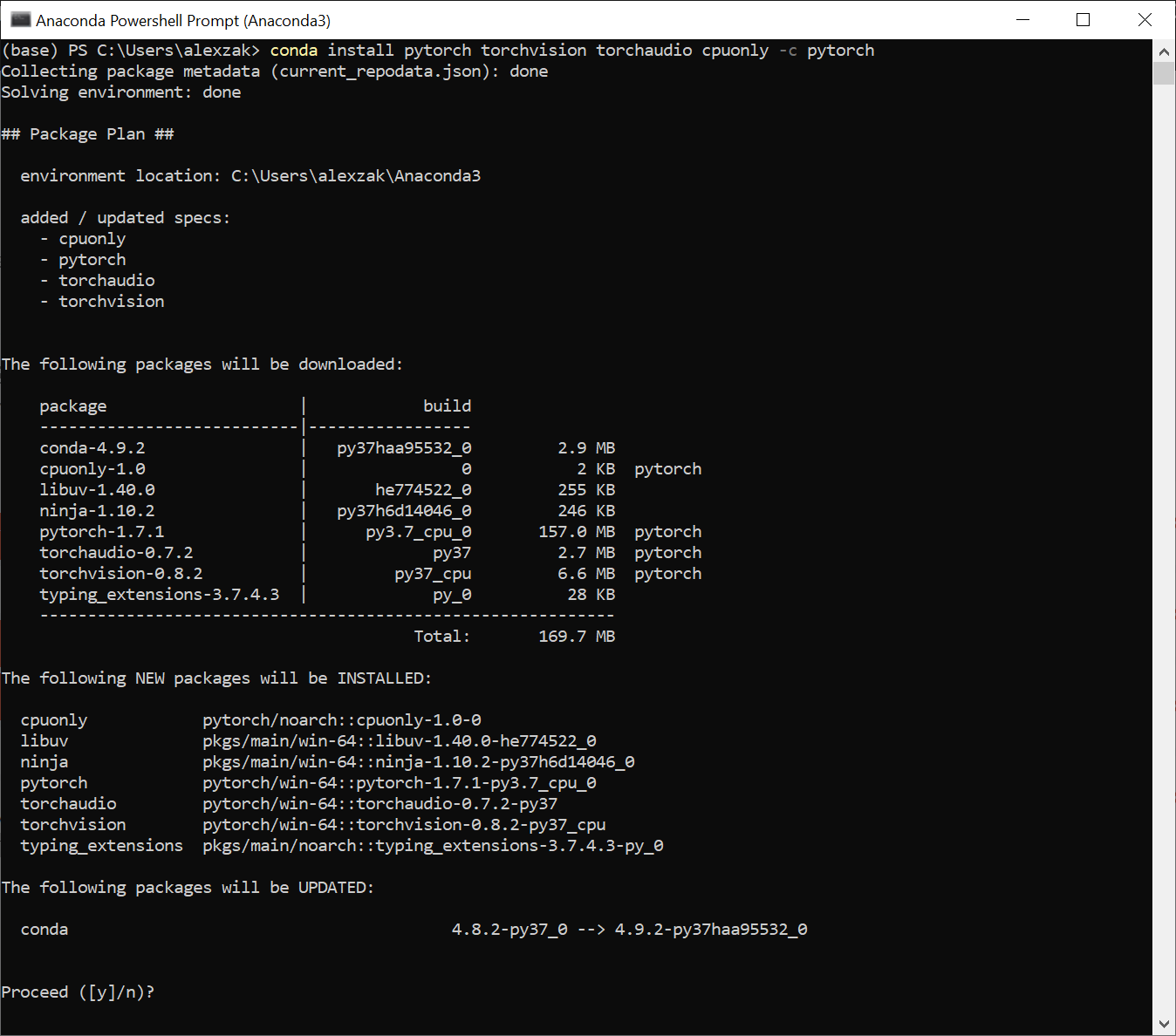Minimize the PowerShell window
This screenshot has width=1176, height=1036.
click(1022, 19)
